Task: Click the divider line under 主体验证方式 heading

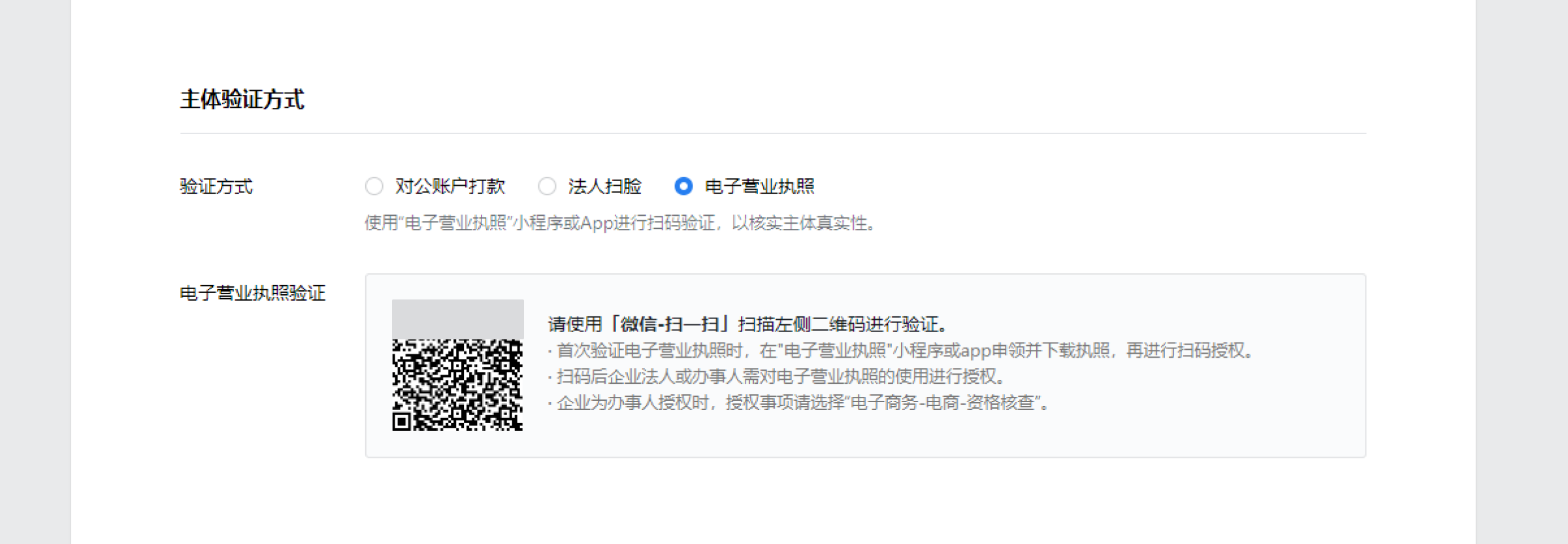Action: point(773,133)
